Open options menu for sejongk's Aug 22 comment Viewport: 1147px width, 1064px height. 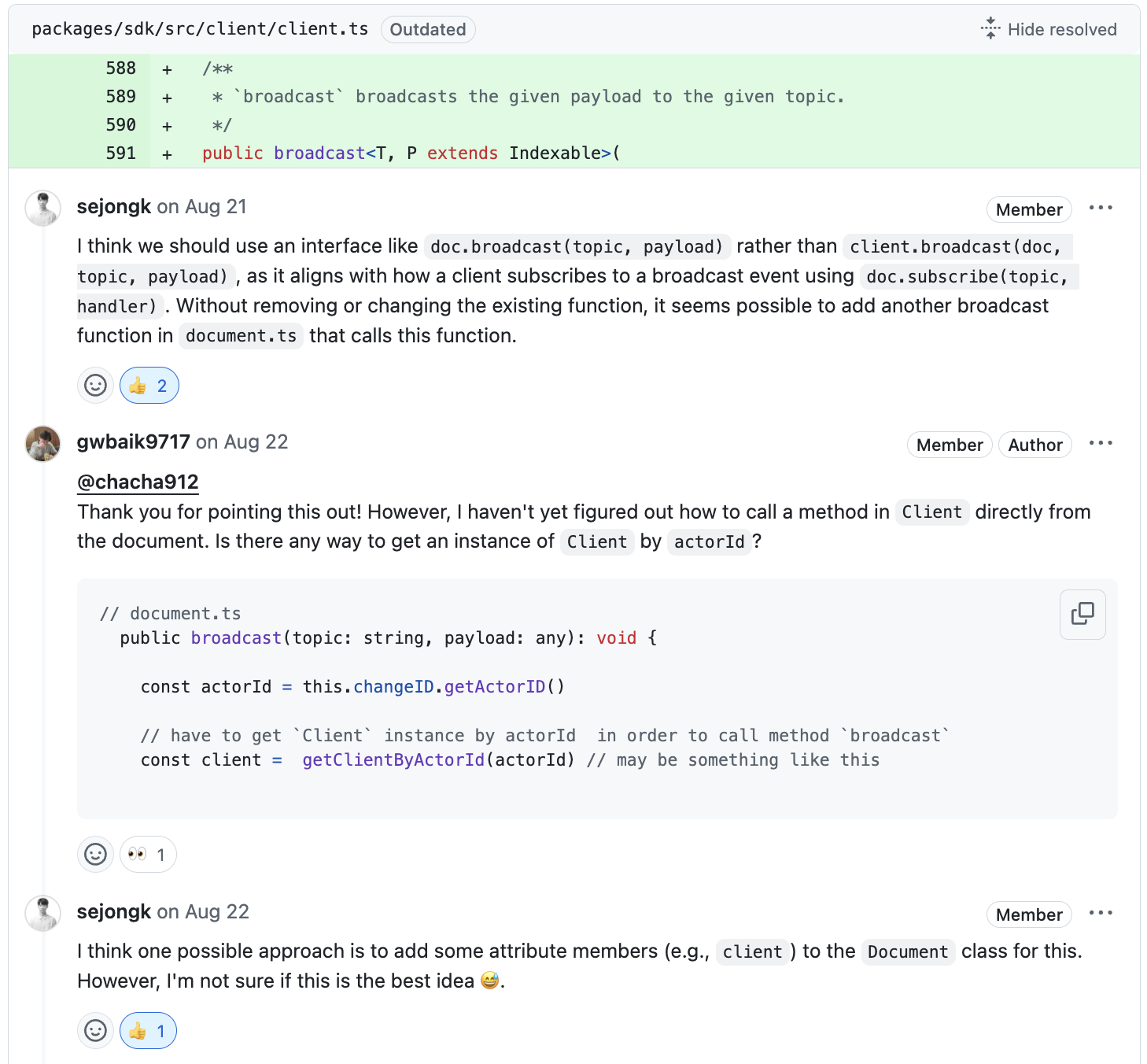pos(1101,913)
